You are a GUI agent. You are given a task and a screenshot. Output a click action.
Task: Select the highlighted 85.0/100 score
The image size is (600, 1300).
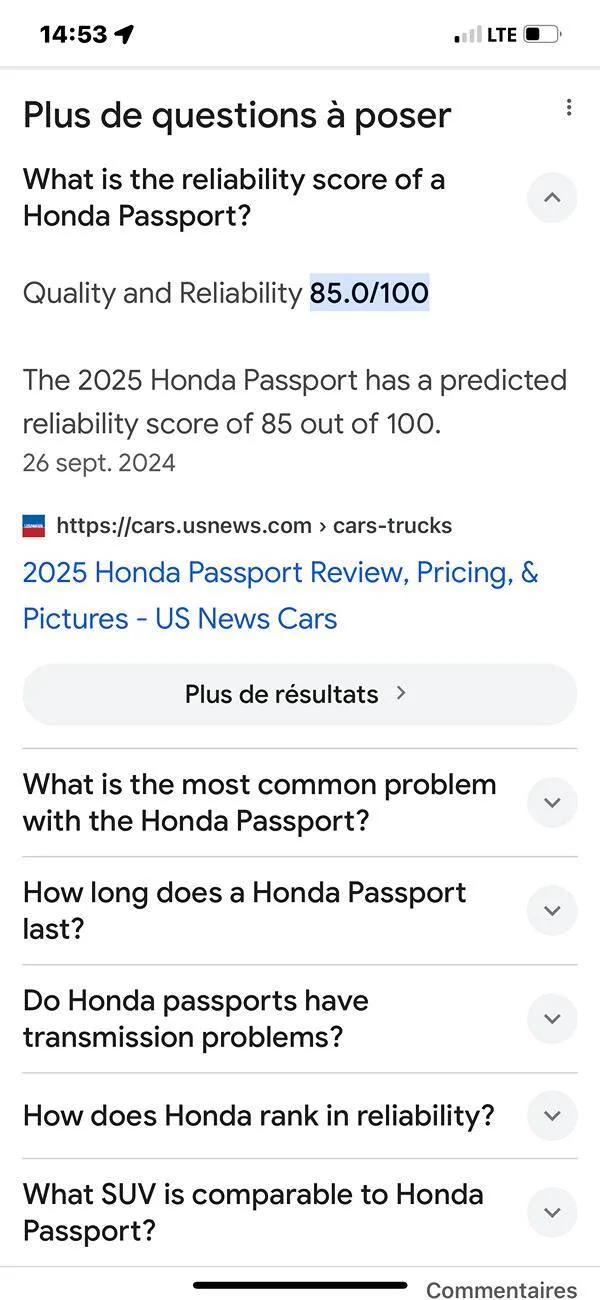(x=369, y=293)
